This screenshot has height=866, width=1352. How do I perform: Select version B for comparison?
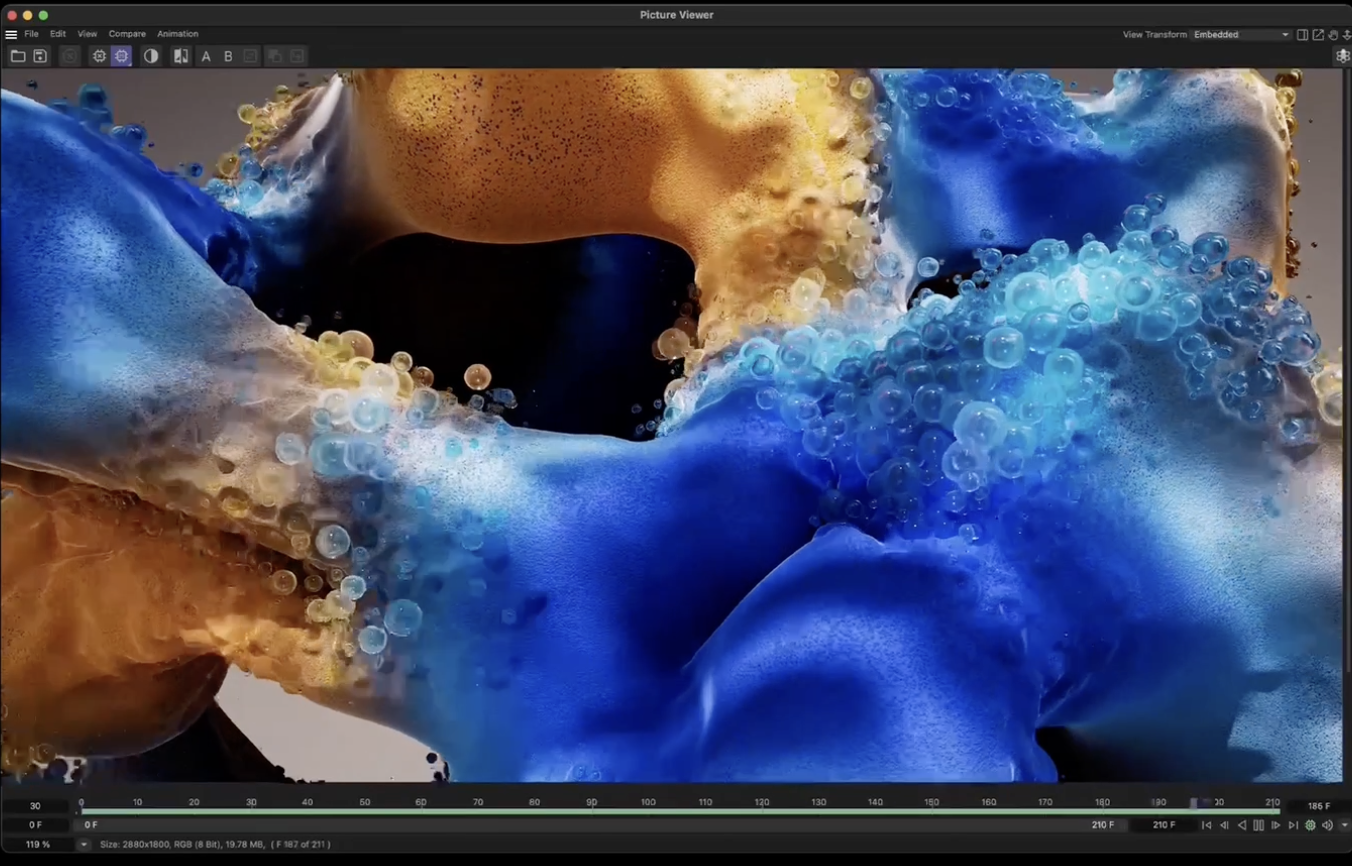(228, 56)
